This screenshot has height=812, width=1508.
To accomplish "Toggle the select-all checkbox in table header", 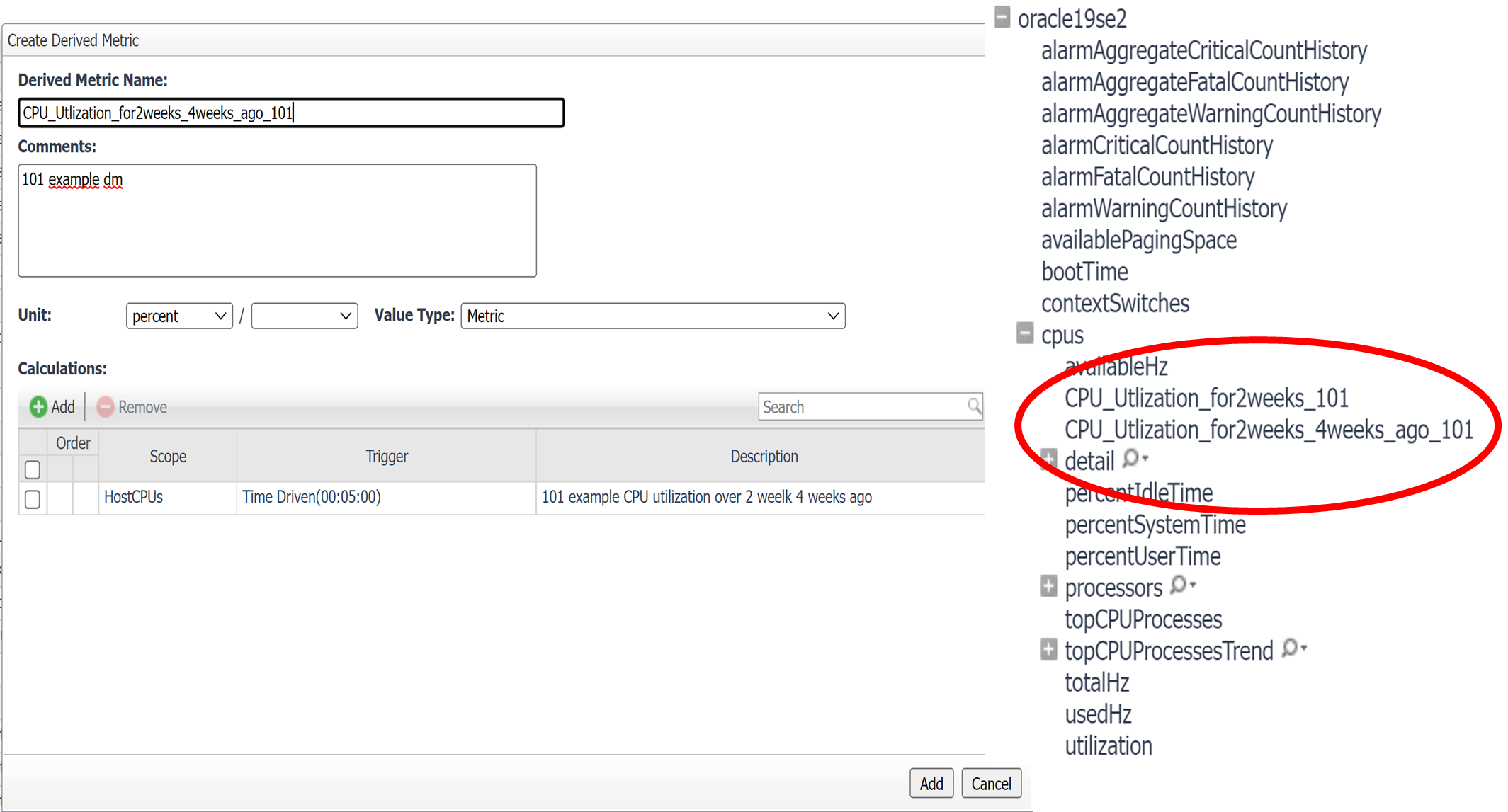I will (x=33, y=469).
